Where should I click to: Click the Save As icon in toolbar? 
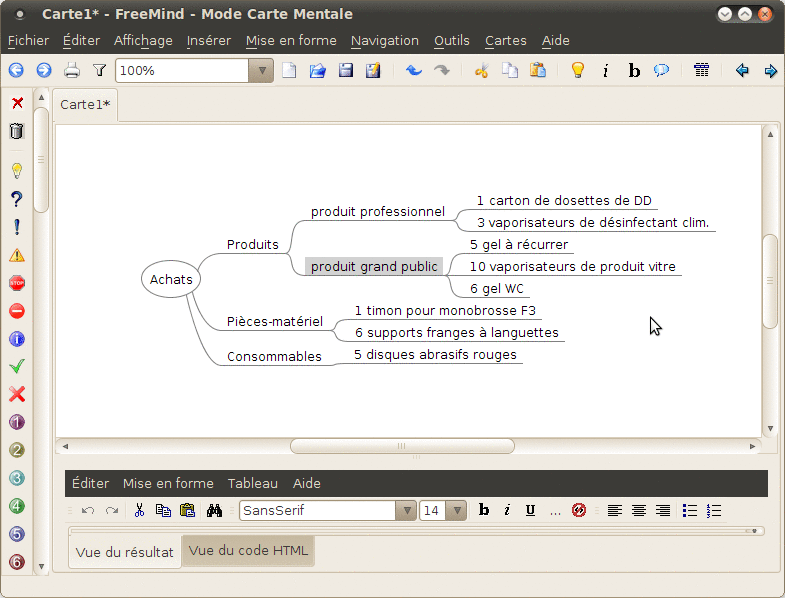click(x=373, y=70)
